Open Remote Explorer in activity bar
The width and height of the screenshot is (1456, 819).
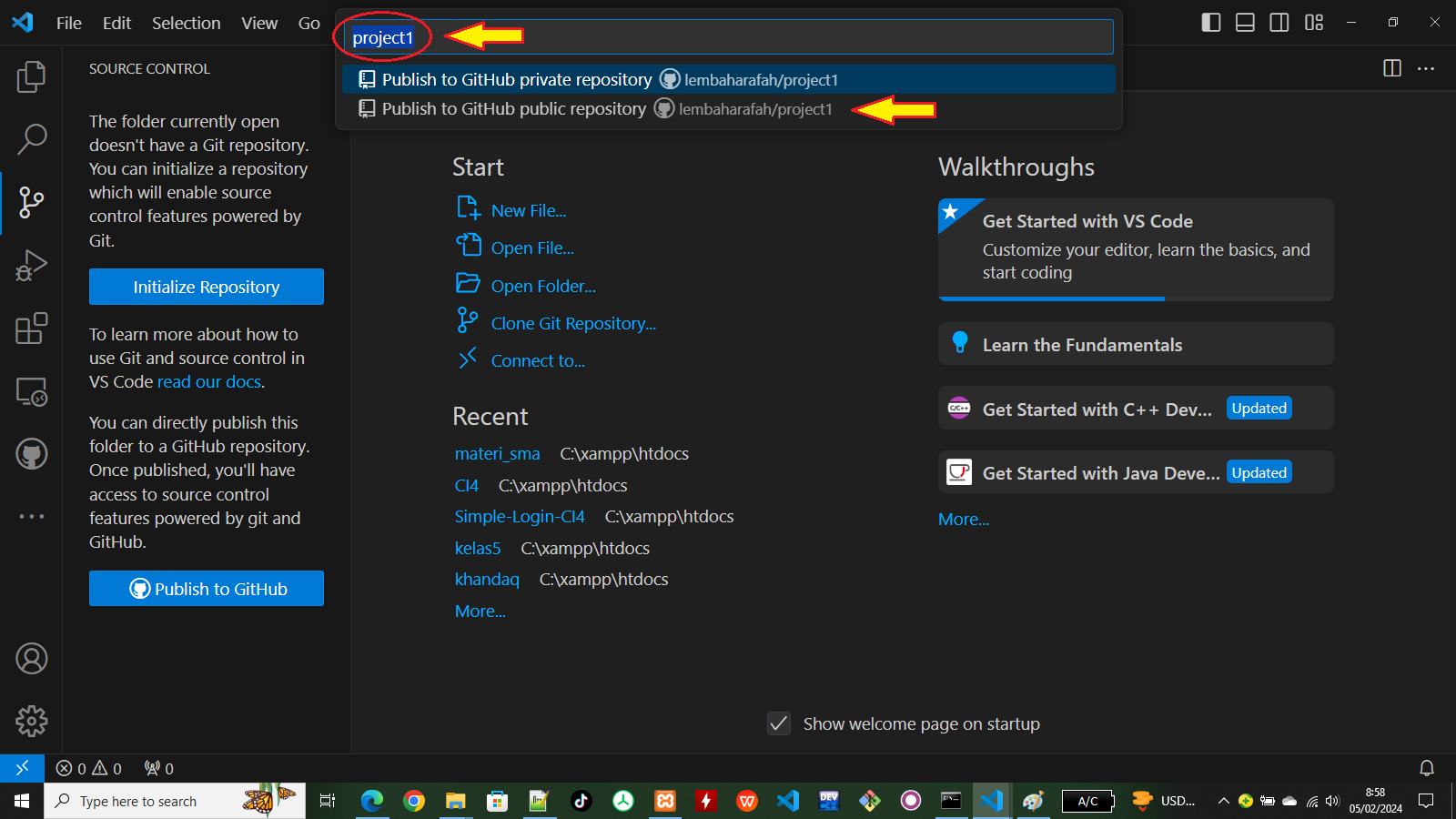[31, 391]
